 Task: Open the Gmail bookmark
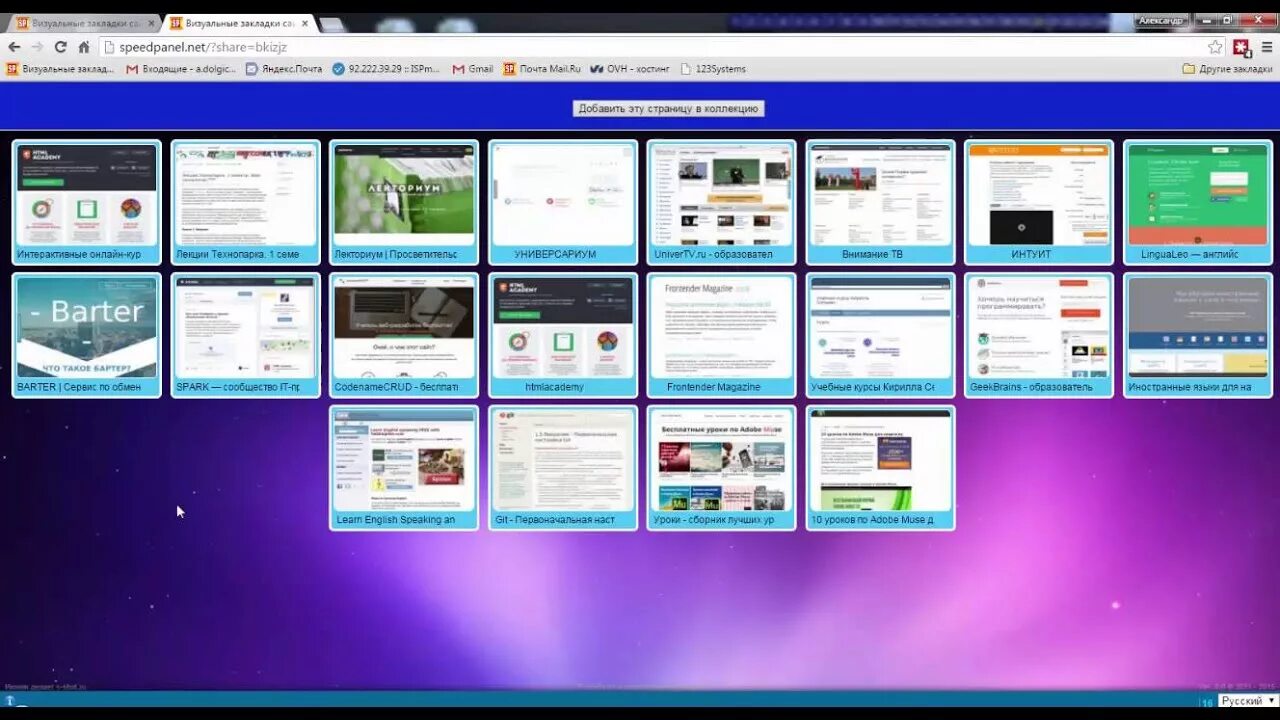(x=473, y=69)
